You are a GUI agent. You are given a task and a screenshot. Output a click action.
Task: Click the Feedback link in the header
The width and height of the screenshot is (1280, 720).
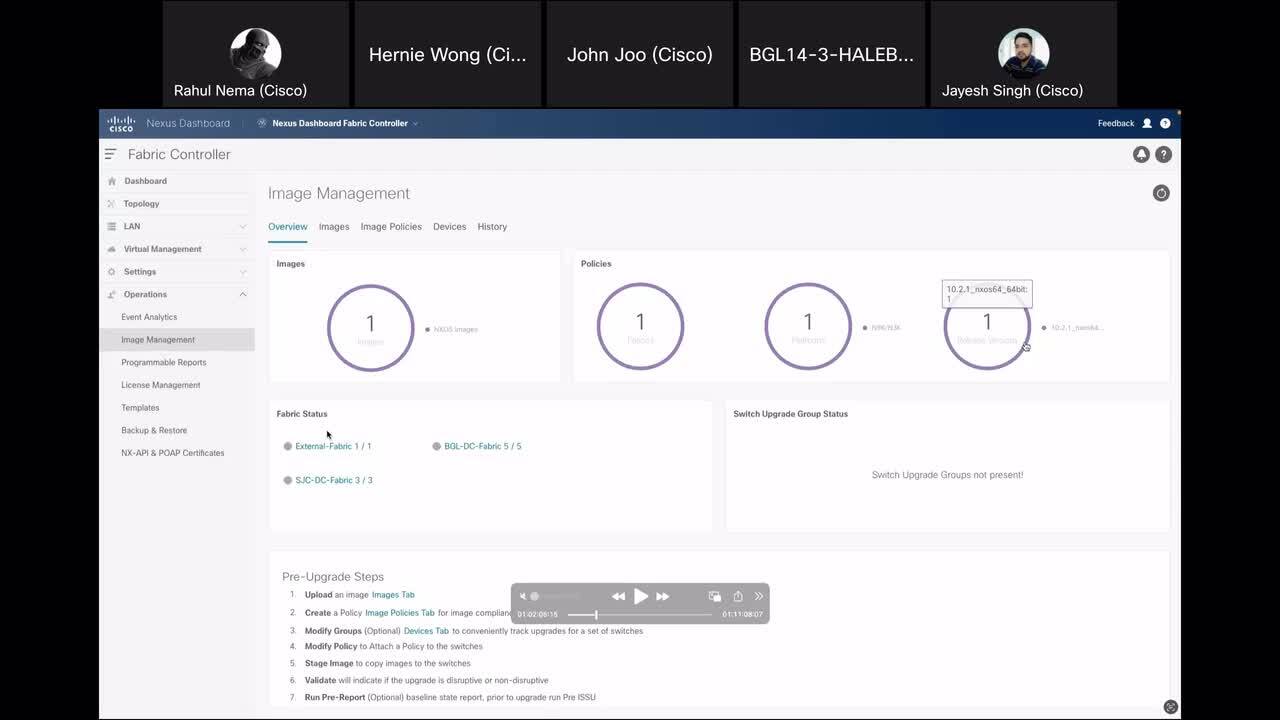point(1116,123)
